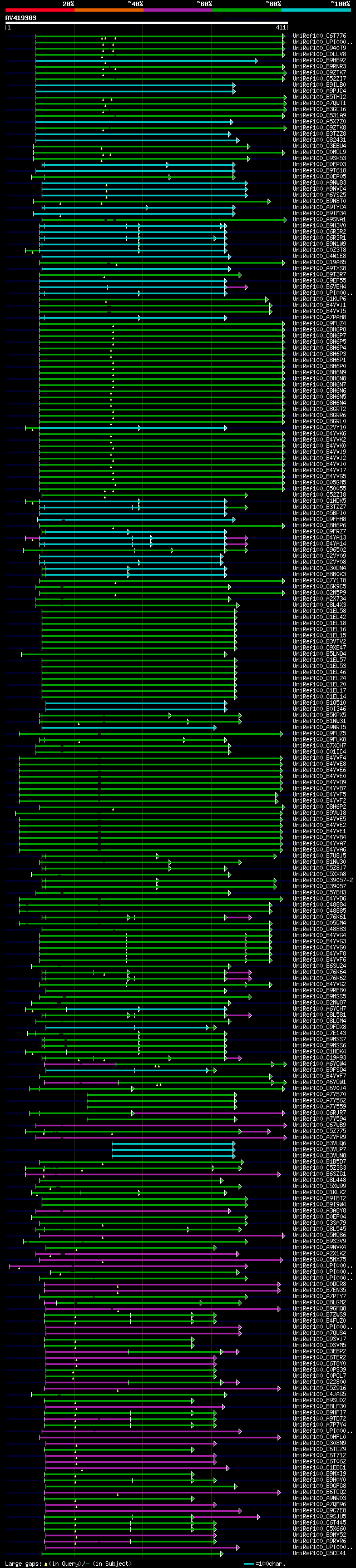Click the UniRef100_Q9SK53 label
The height and width of the screenshot is (1568, 356).
tap(319, 159)
